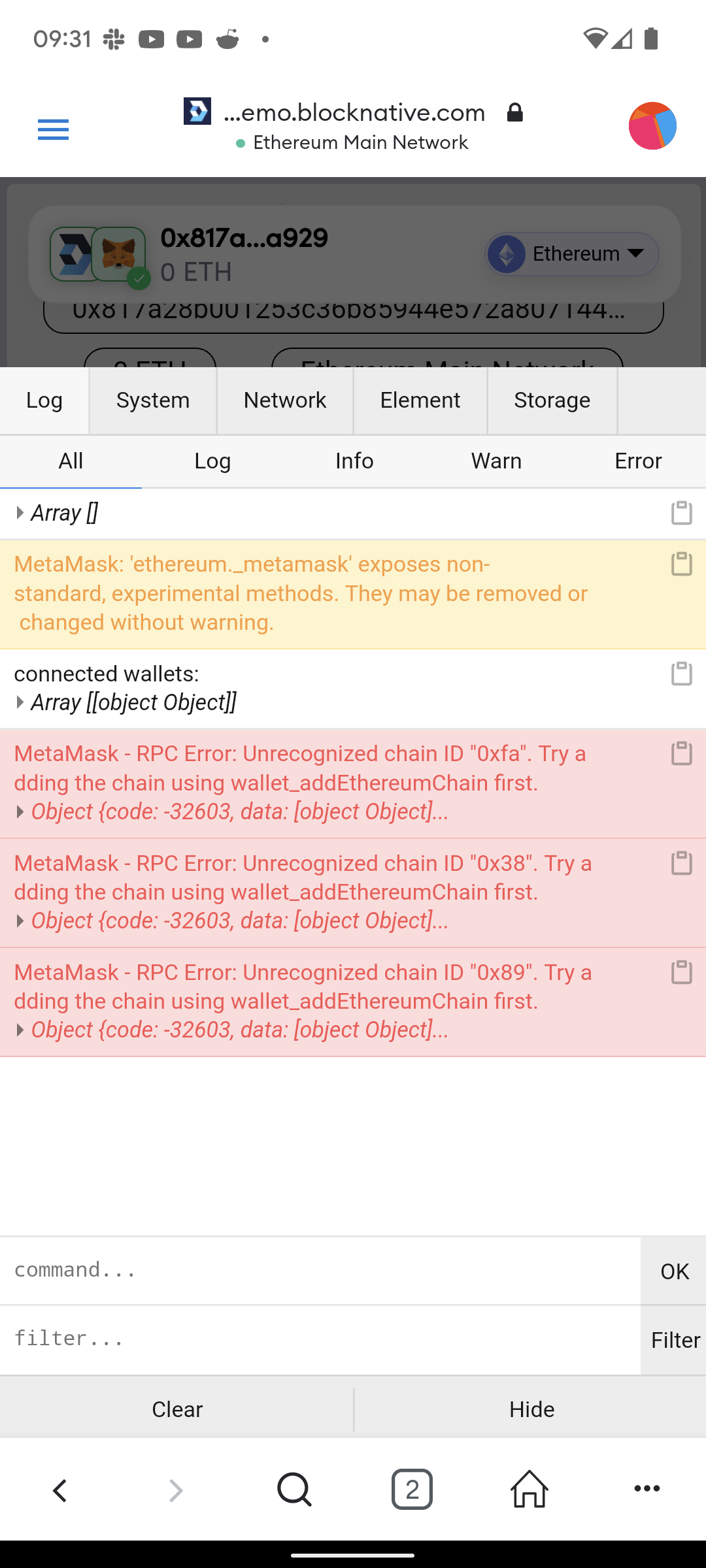Copy the 'connected wallets' log entry
Screen dimensions: 706x1568
pos(682,673)
